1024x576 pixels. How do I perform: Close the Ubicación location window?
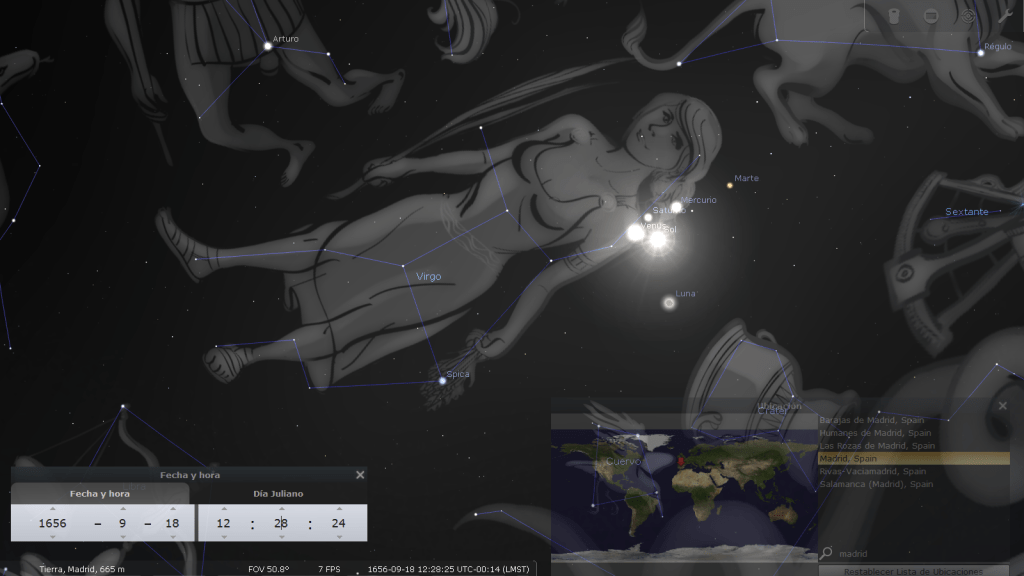coord(1003,406)
